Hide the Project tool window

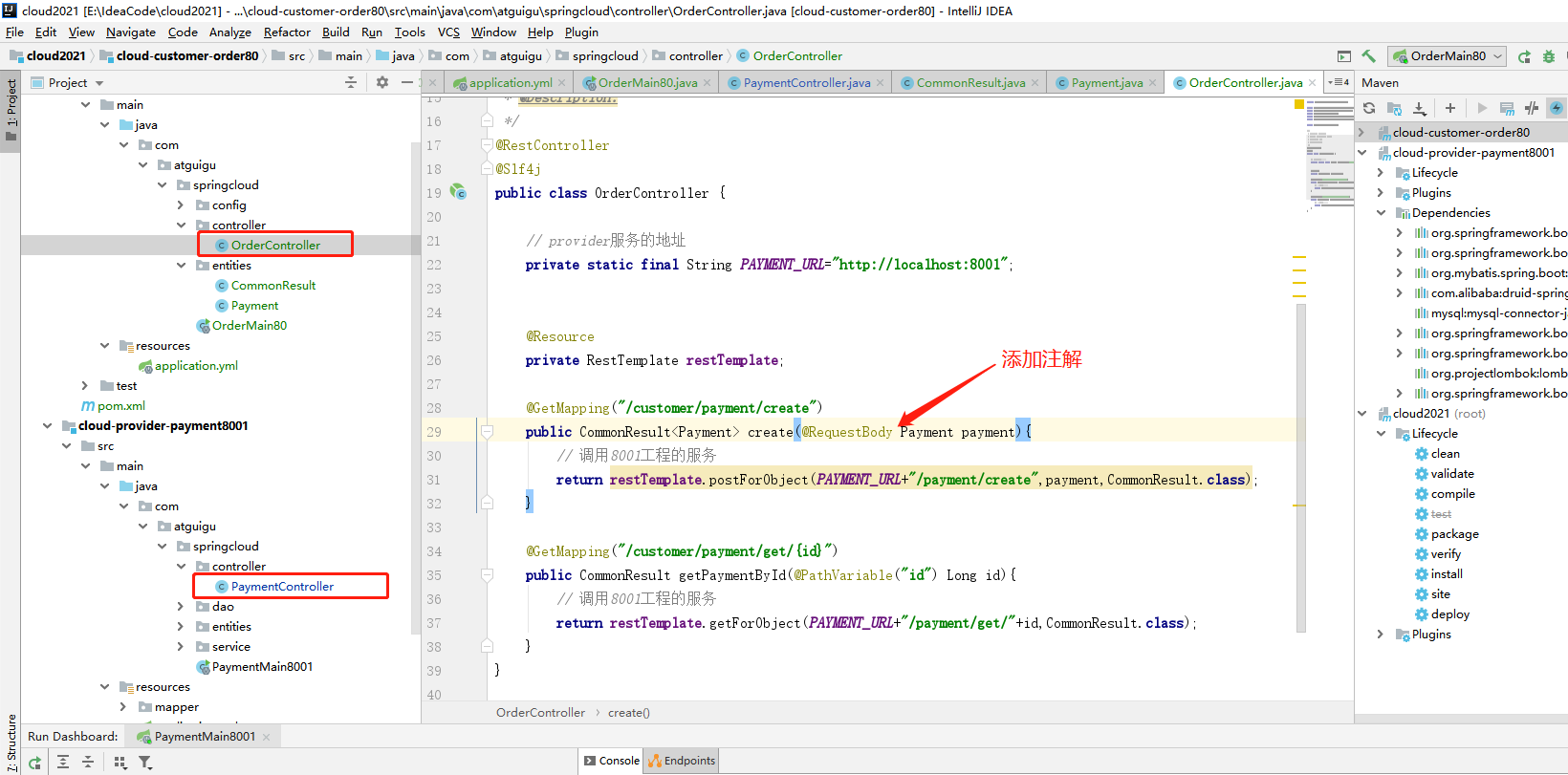point(407,82)
